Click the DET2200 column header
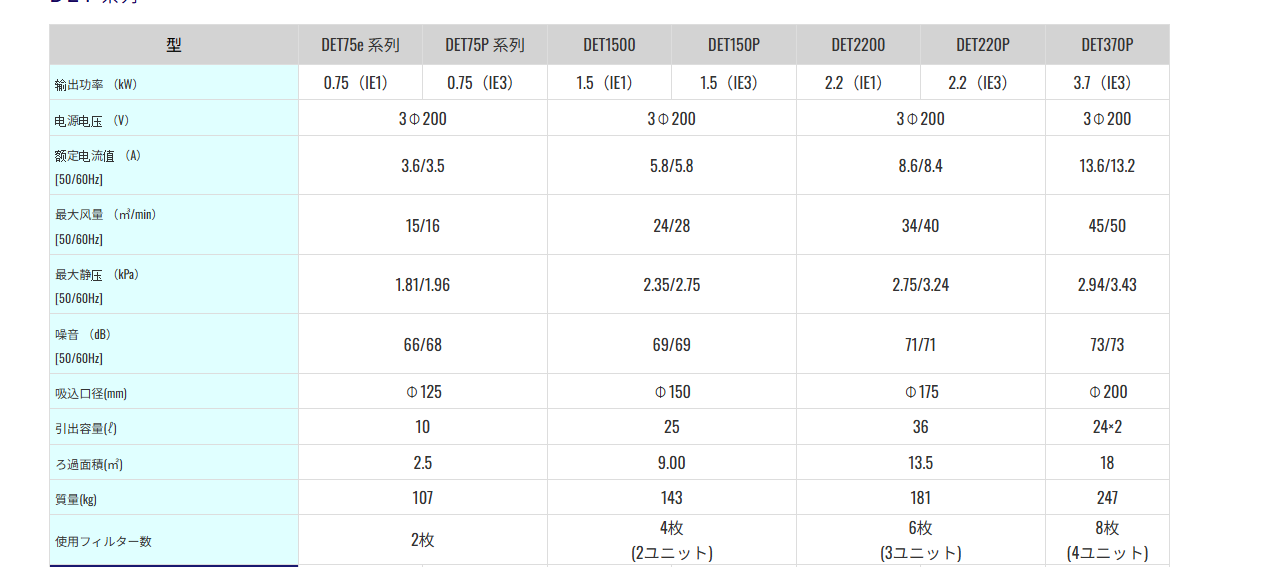The height and width of the screenshot is (567, 1272). click(858, 45)
